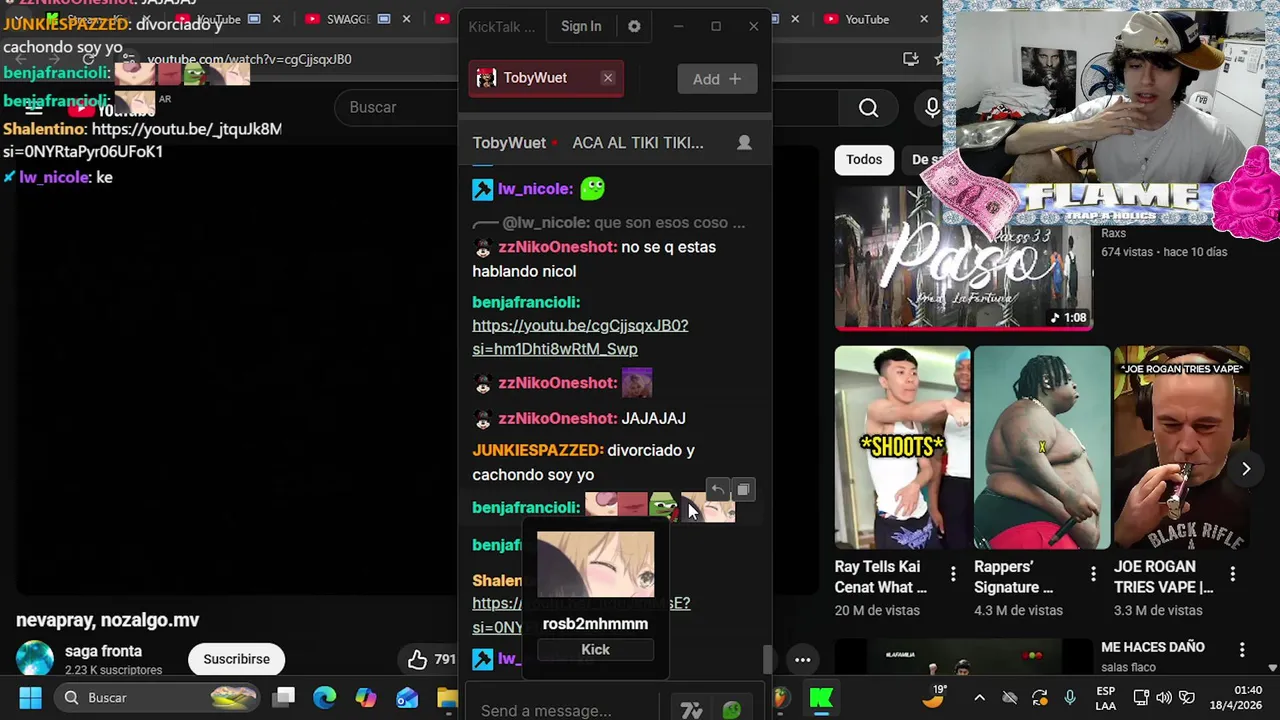Close the rightmost YouTube Chrome tab

click(924, 19)
